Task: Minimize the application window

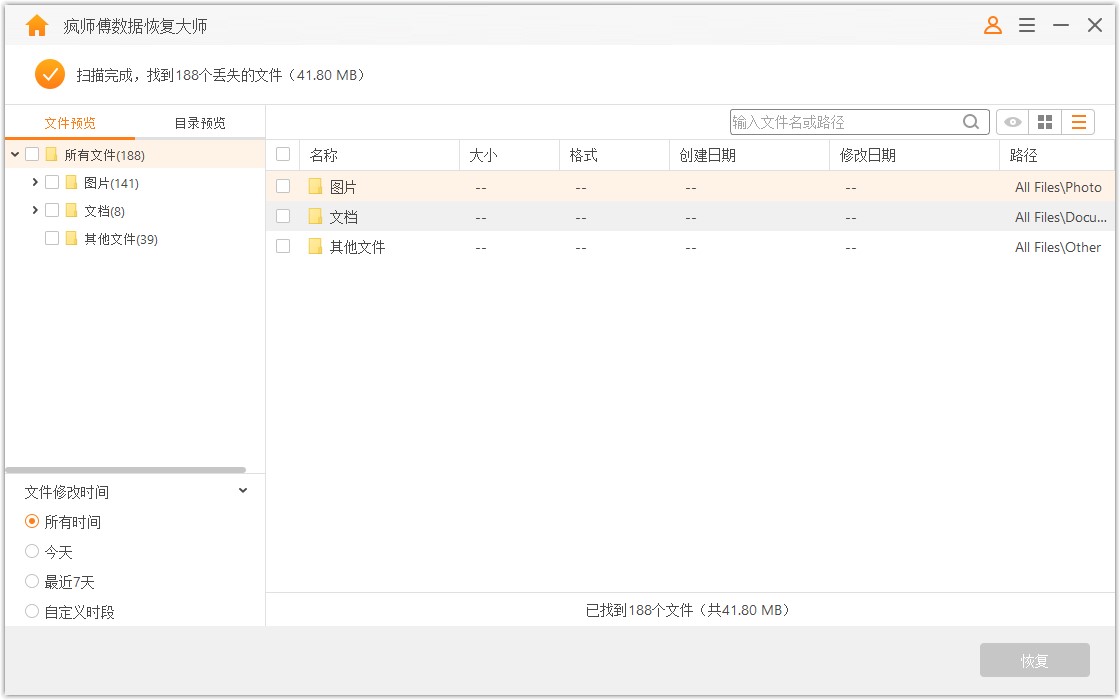Action: (1061, 25)
